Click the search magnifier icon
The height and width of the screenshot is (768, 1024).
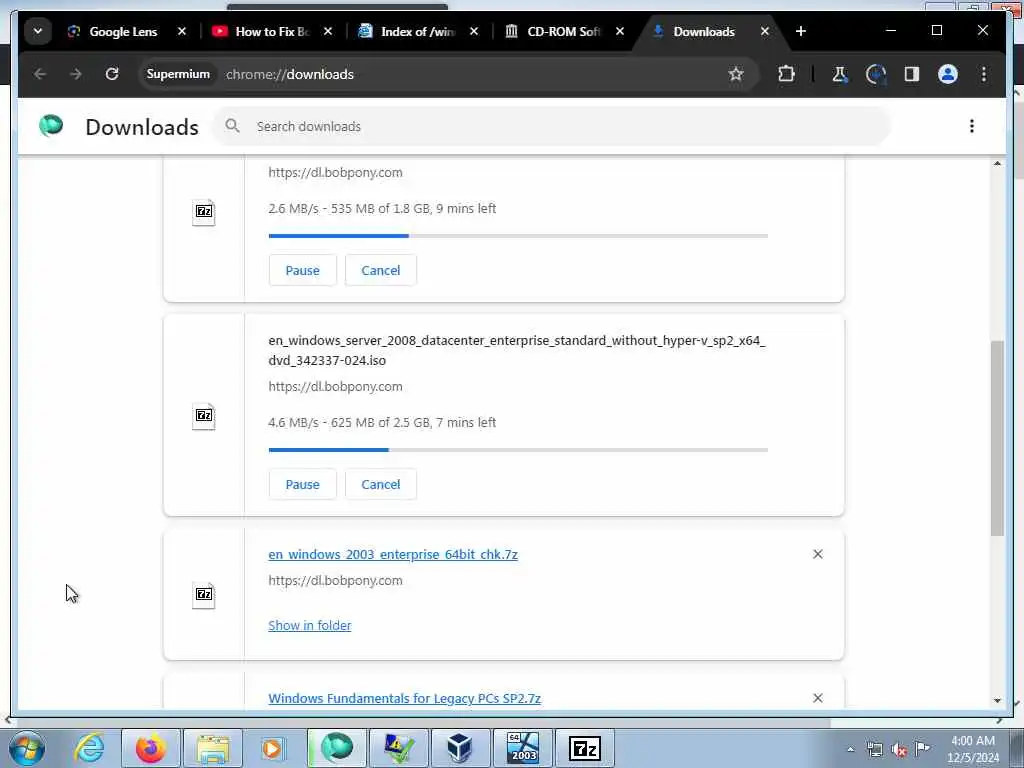tap(232, 126)
